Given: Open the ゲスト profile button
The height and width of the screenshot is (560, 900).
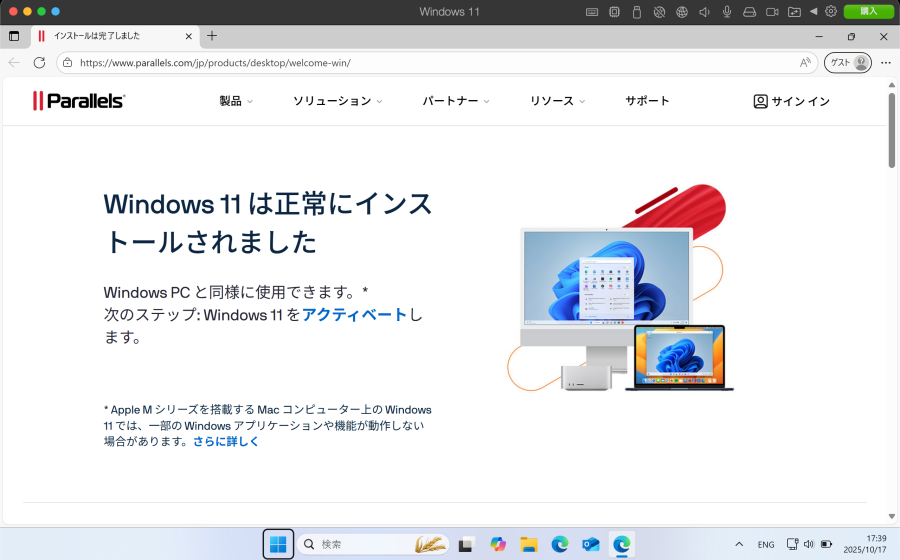Looking at the screenshot, I should [x=848, y=63].
